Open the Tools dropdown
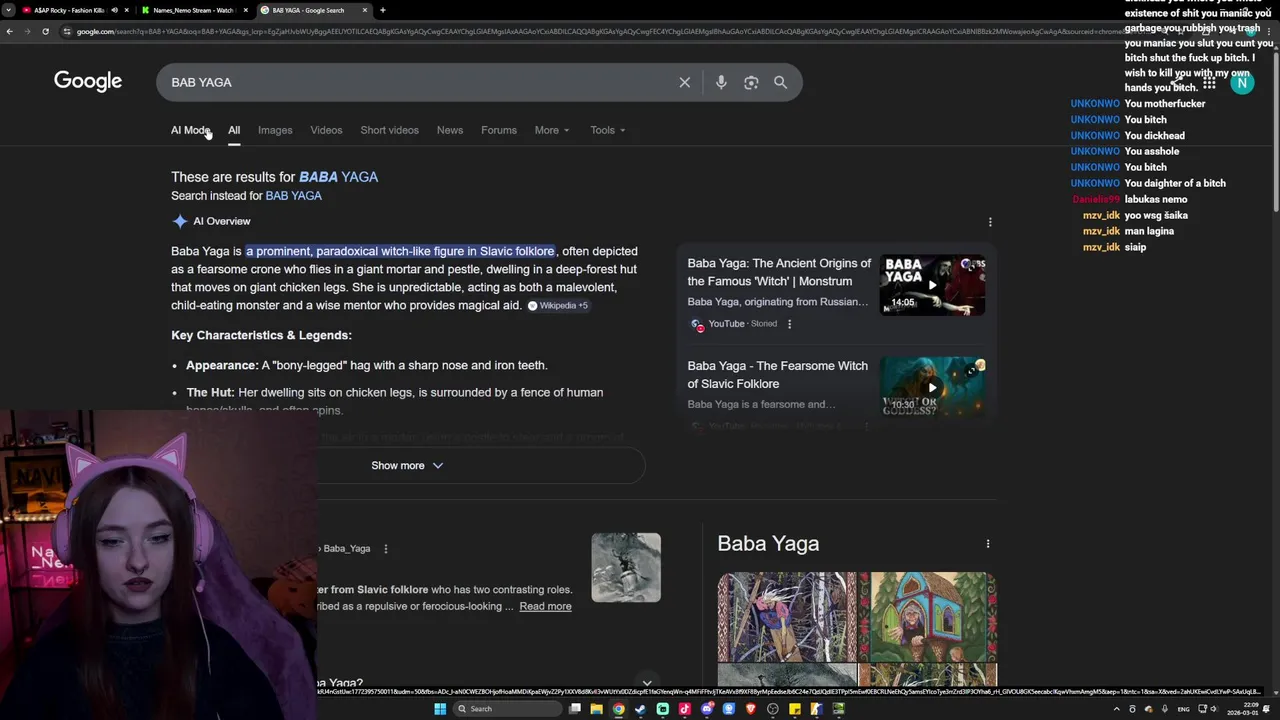1280x720 pixels. coord(607,130)
